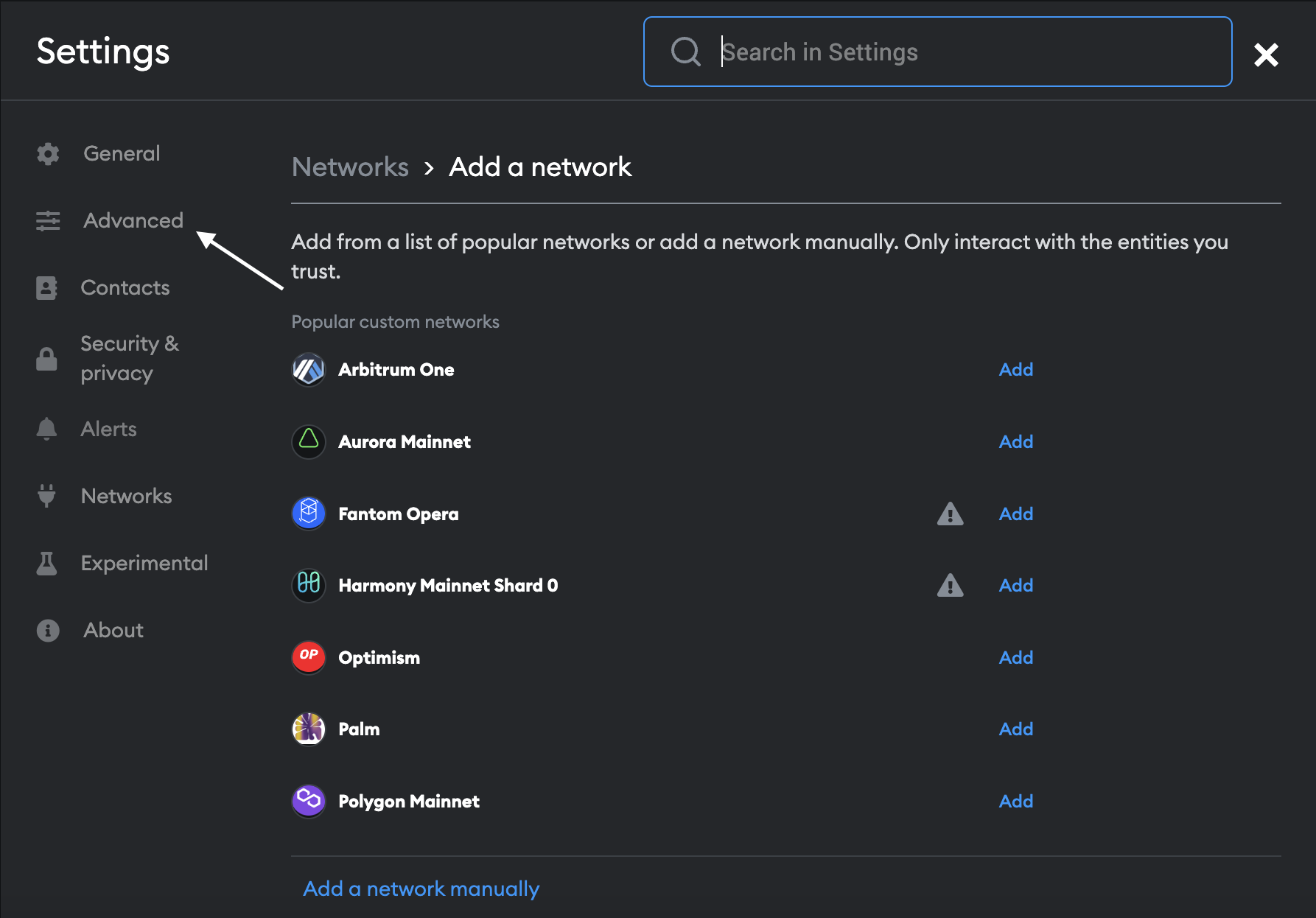Click the Arbitrum One logo

click(309, 369)
